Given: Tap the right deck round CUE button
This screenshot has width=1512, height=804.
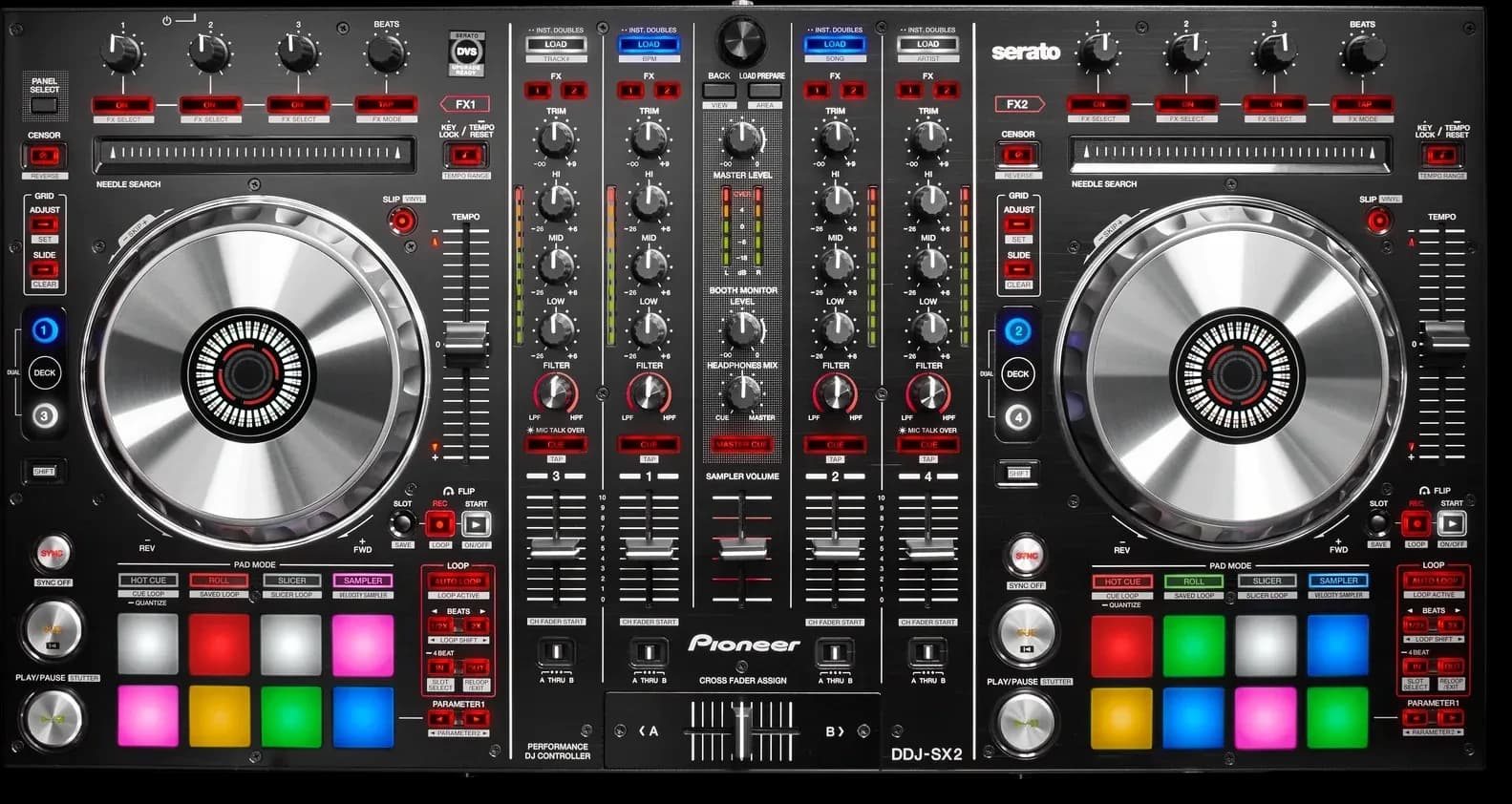Looking at the screenshot, I should point(1025,632).
